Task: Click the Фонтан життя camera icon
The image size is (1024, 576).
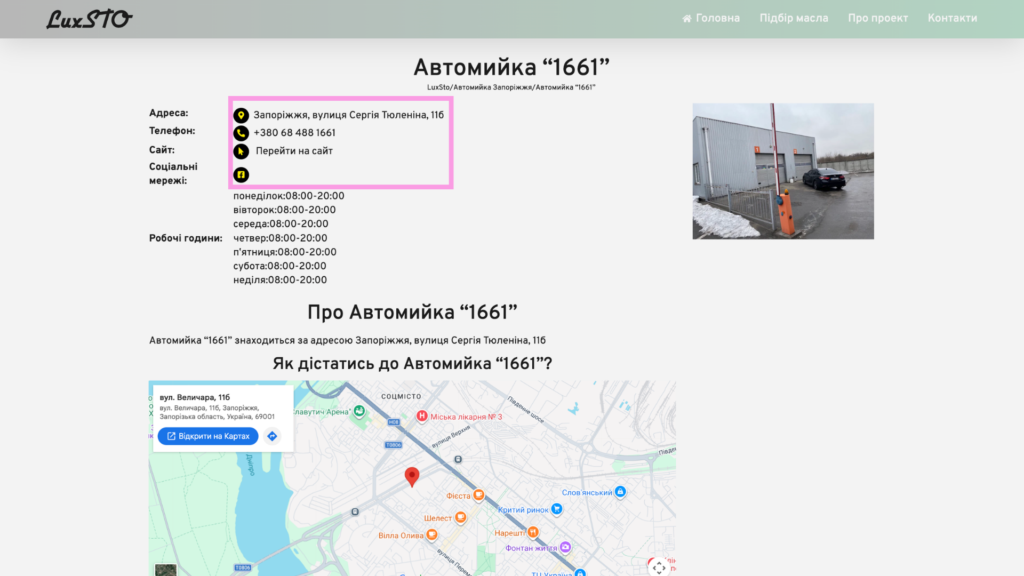Action: point(566,547)
